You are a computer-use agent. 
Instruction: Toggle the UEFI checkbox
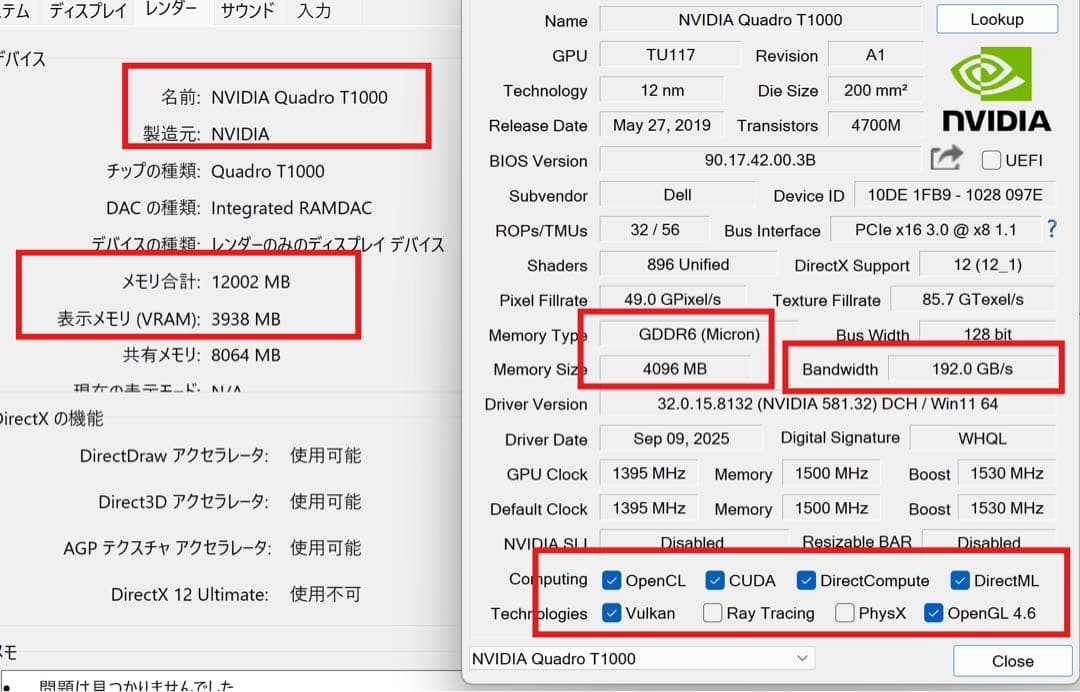tap(989, 158)
